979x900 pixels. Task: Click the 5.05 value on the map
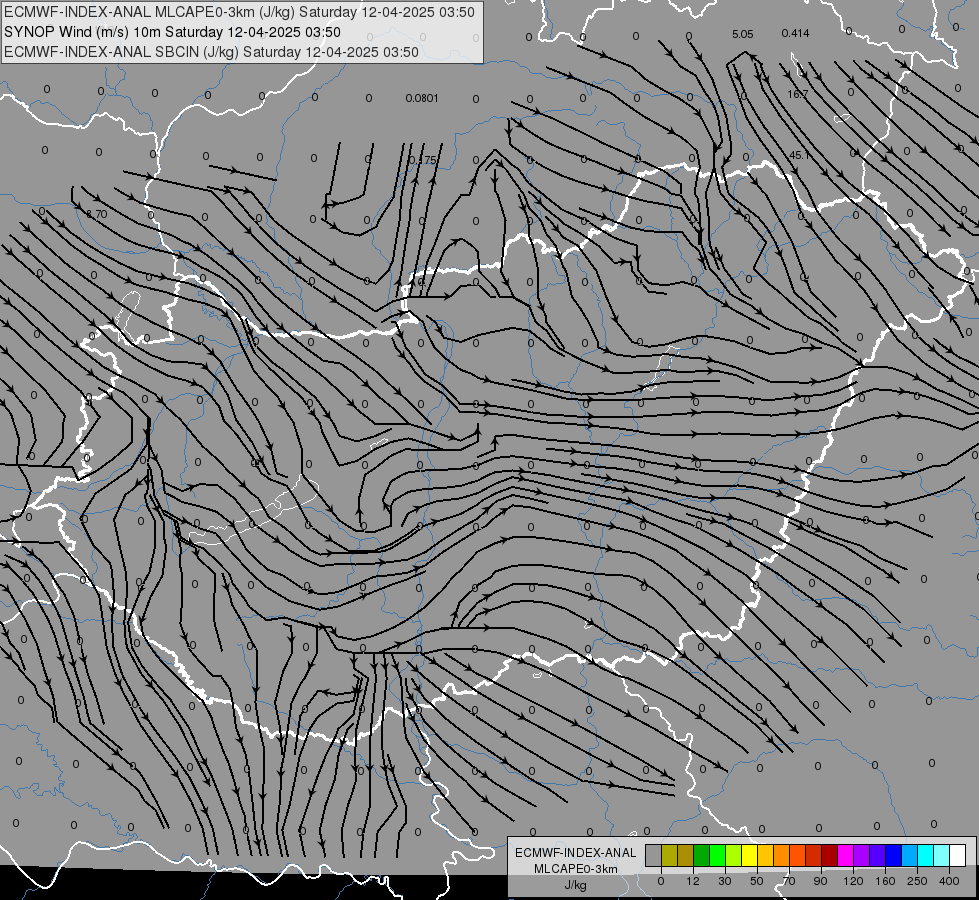(742, 34)
